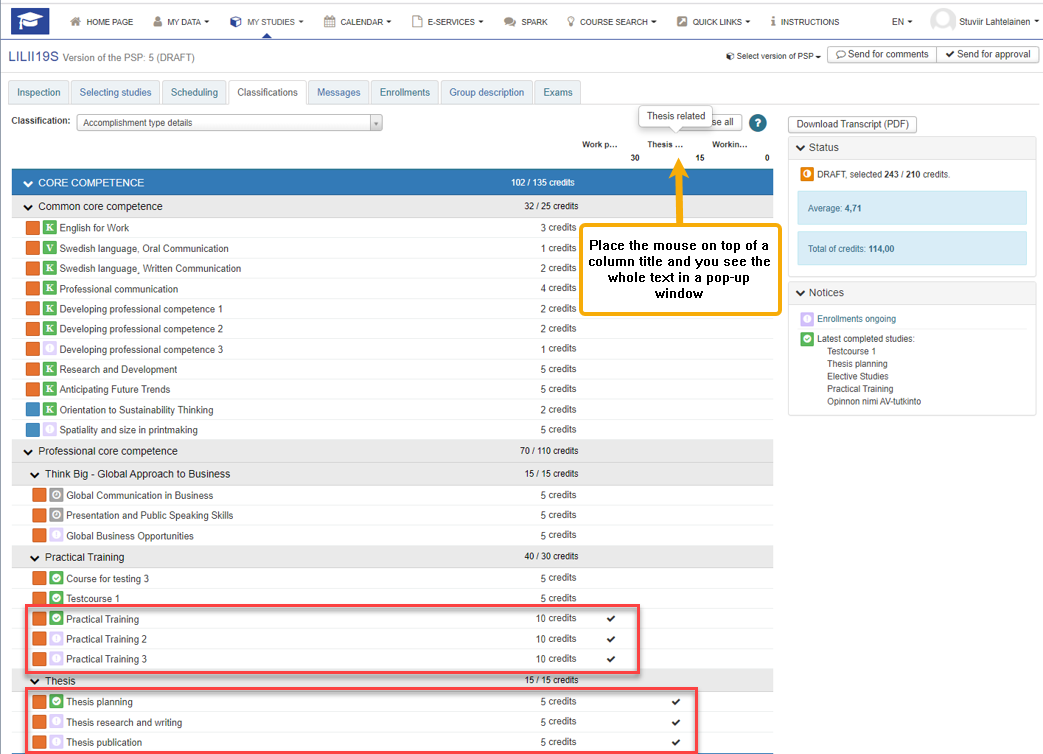Toggle the Thesis related checkmark for Thesis planning
Image resolution: width=1043 pixels, height=754 pixels.
coord(676,702)
